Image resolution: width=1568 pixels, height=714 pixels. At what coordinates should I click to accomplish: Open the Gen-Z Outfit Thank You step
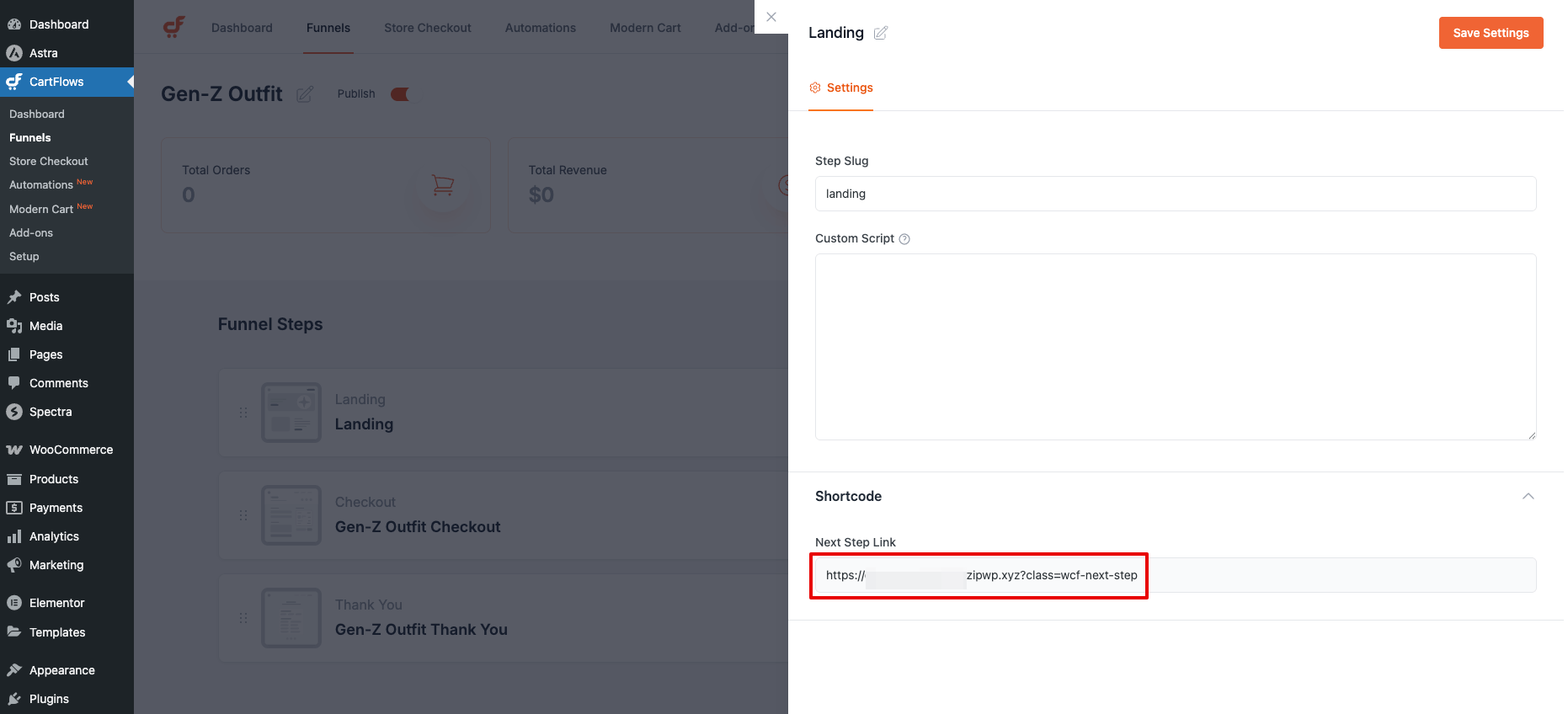coord(421,630)
